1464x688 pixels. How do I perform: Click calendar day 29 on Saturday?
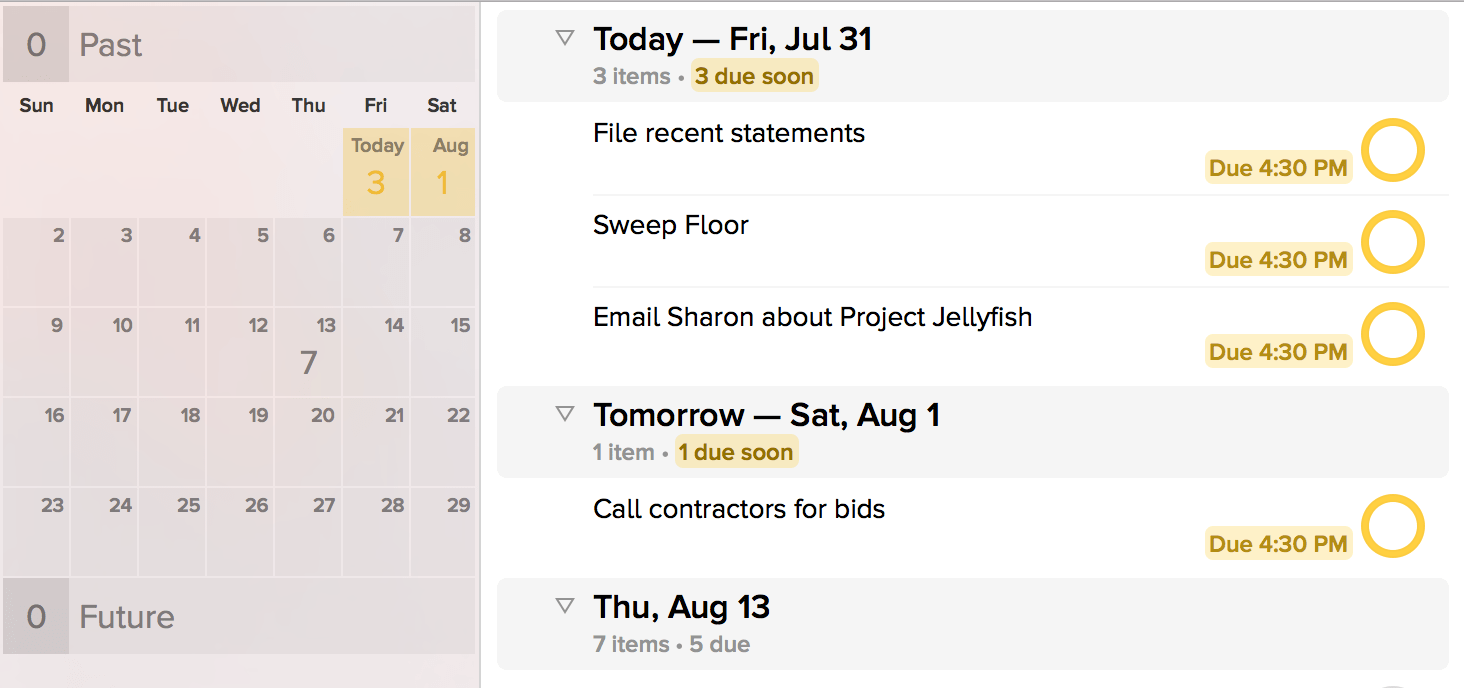(x=443, y=532)
